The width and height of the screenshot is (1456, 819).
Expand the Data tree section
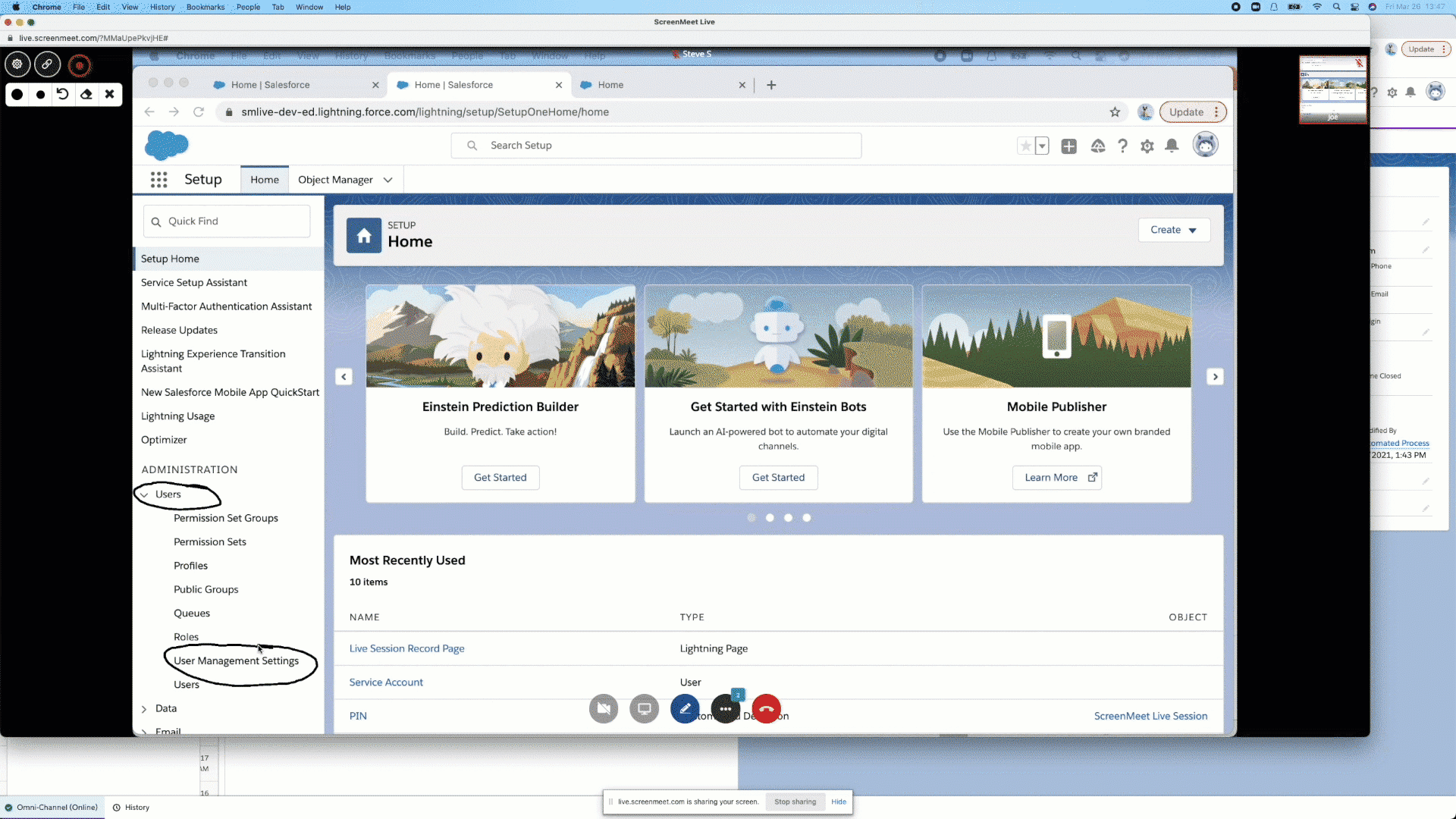pos(144,709)
